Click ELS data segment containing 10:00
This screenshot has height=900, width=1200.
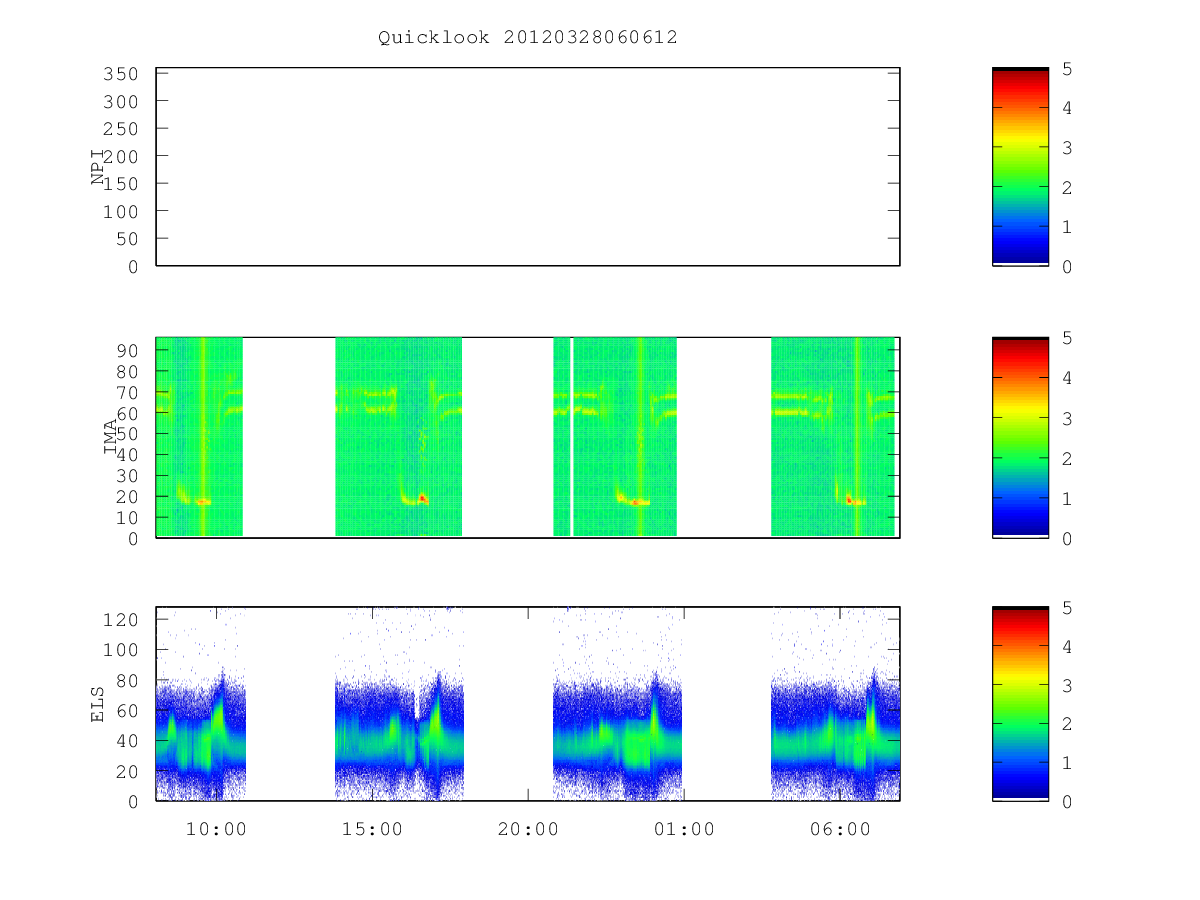pos(200,704)
